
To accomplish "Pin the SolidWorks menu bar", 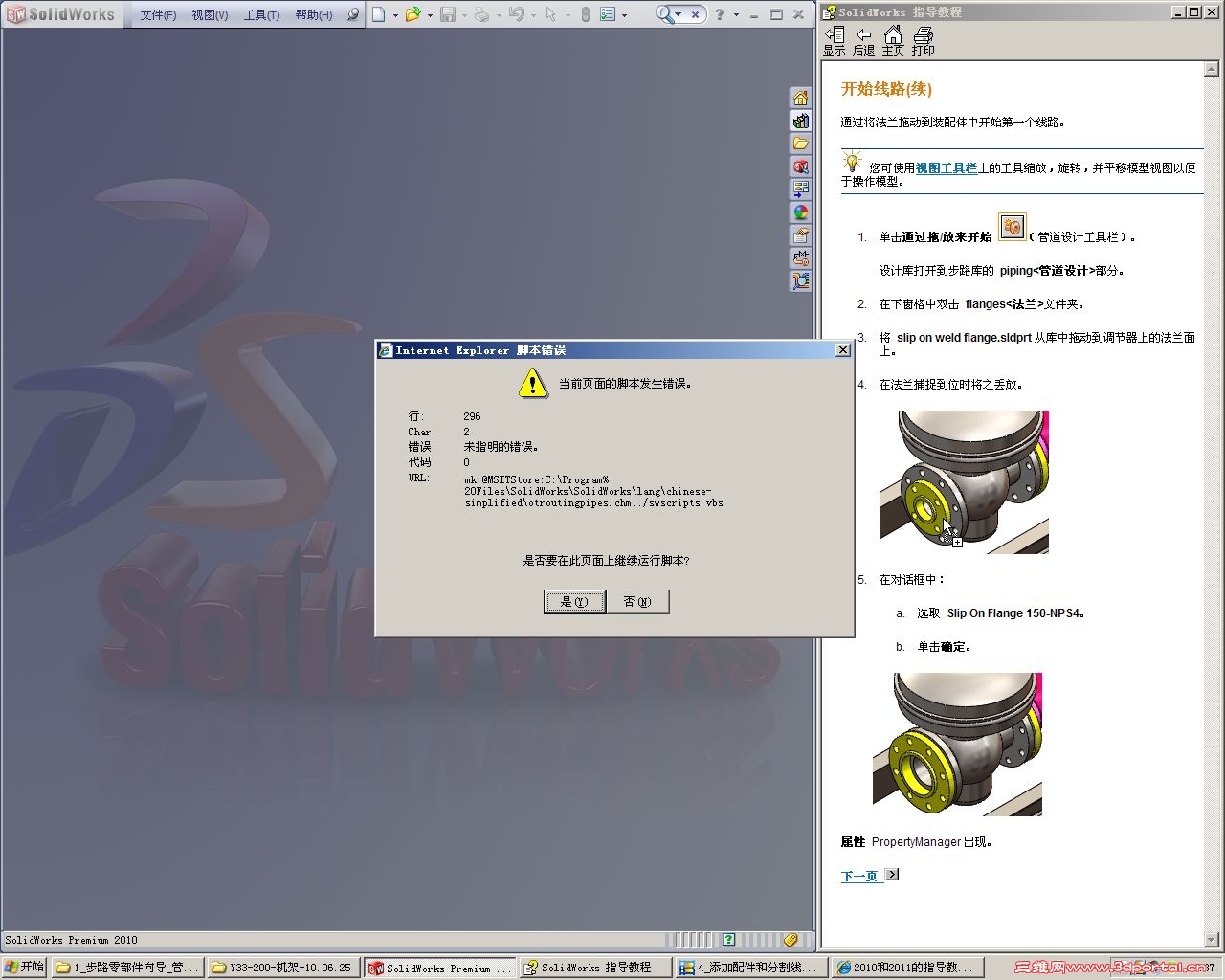I will click(x=352, y=15).
